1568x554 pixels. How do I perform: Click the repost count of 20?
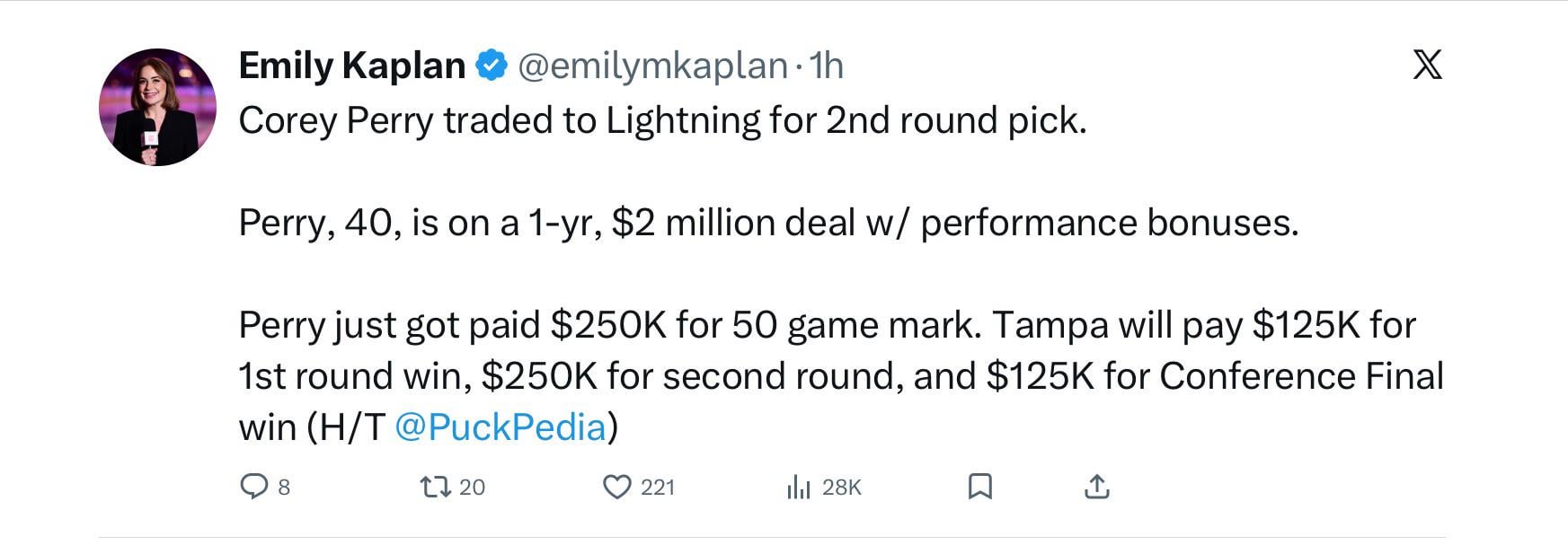(472, 488)
